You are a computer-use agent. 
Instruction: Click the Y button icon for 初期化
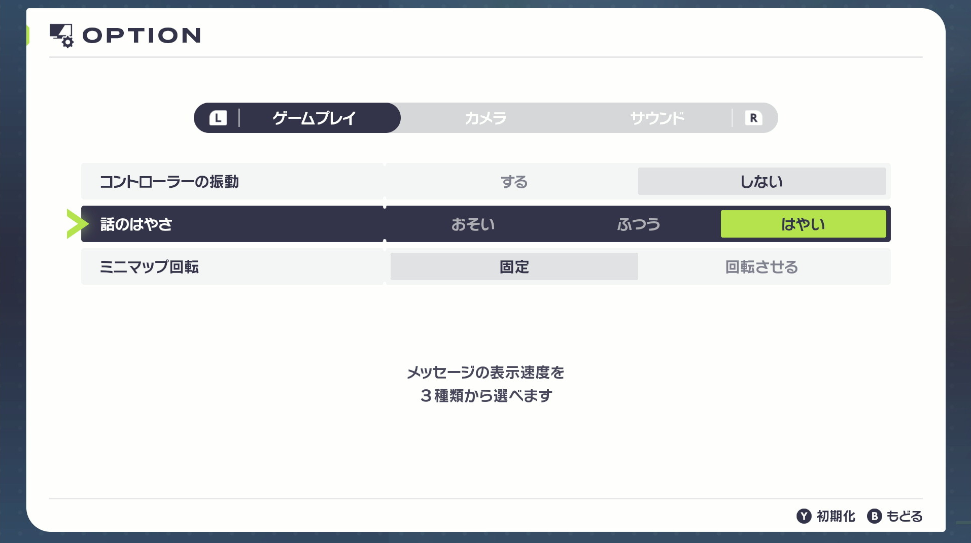[x=803, y=516]
